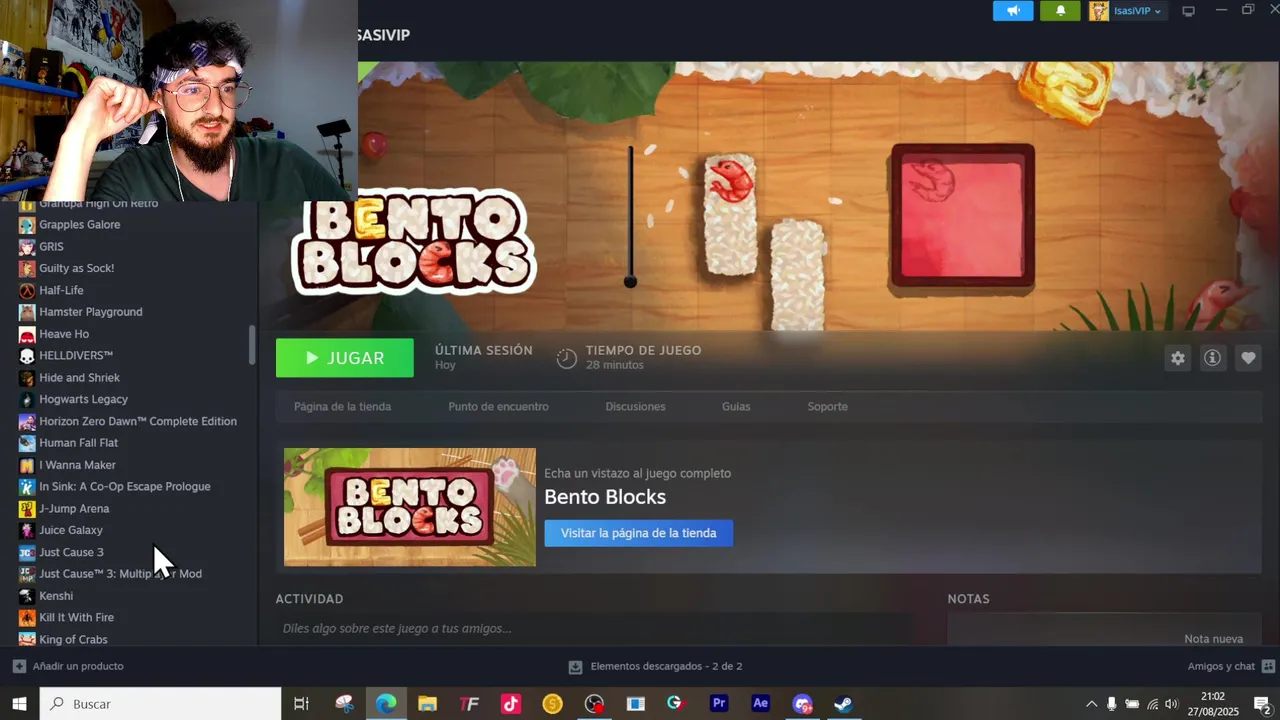The height and width of the screenshot is (720, 1280).
Task: Select King of Crabs in the library
Action: (x=73, y=639)
